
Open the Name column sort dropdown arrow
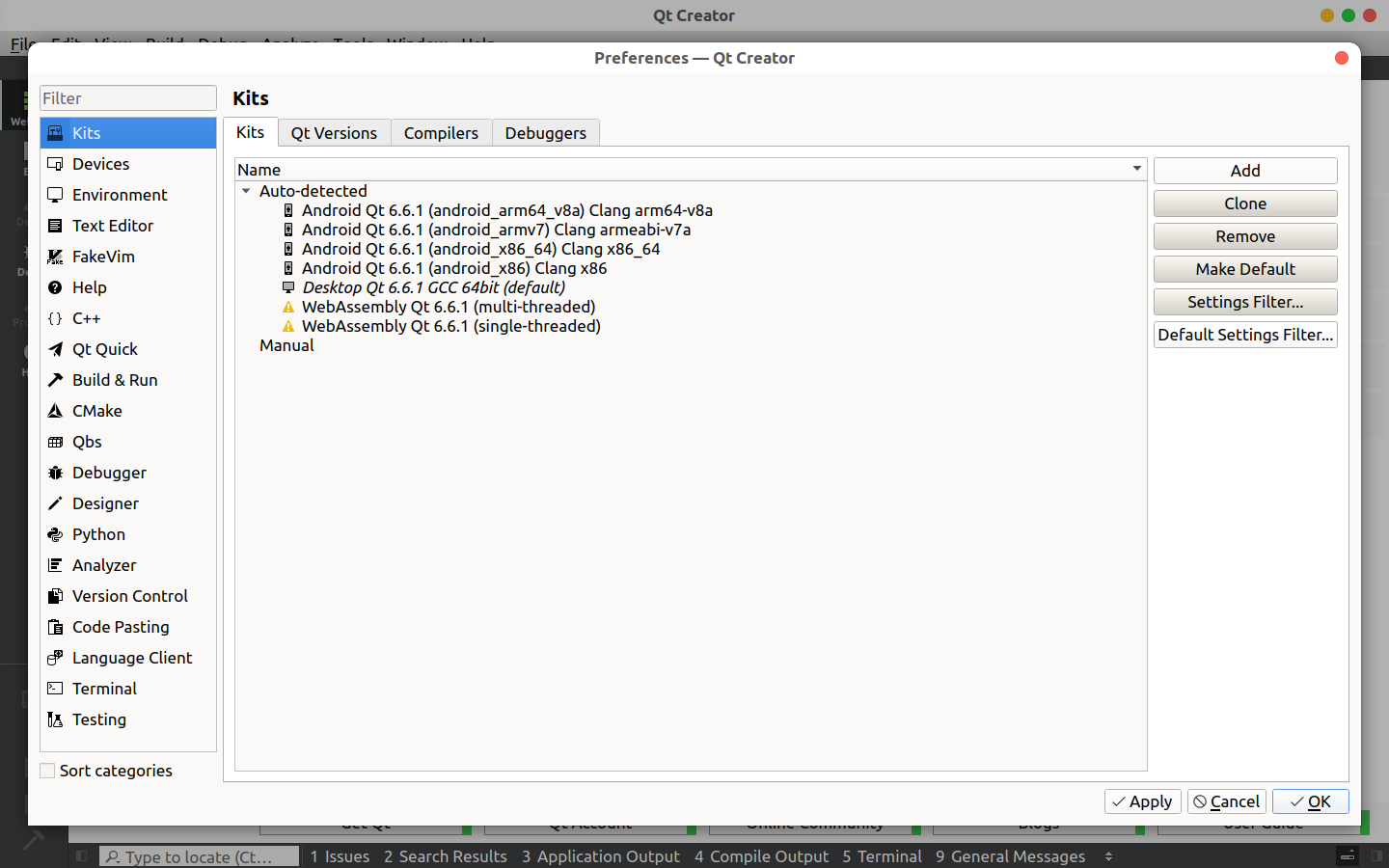1137,169
